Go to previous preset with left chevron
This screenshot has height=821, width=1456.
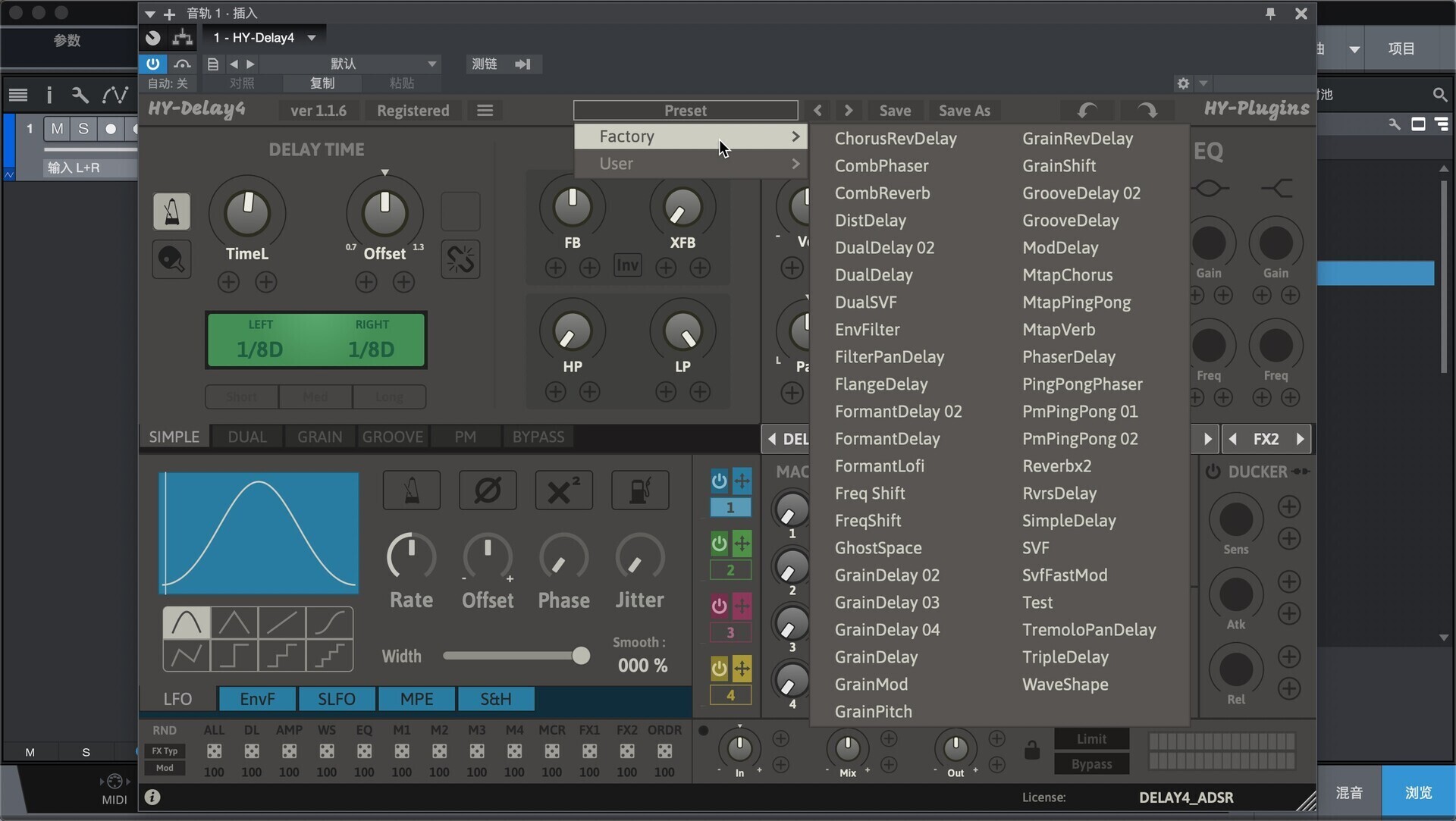click(817, 111)
